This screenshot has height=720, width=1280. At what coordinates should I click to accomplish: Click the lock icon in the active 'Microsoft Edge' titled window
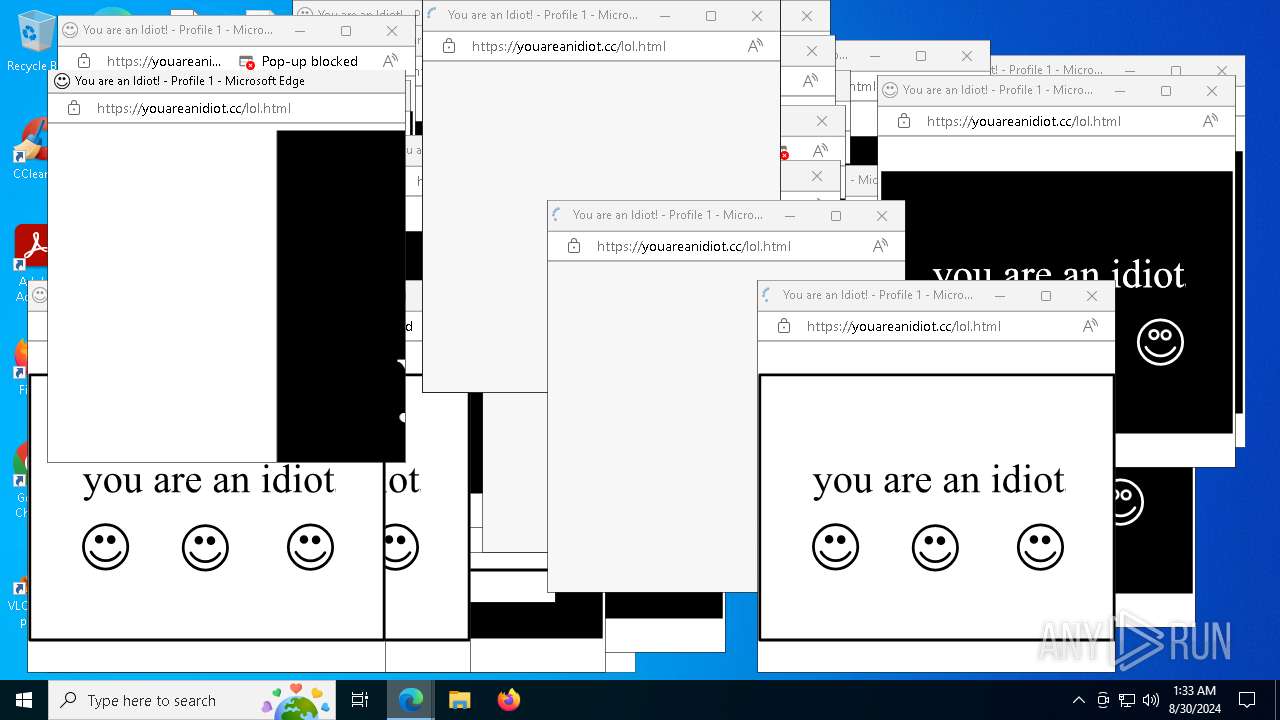pyautogui.click(x=74, y=108)
